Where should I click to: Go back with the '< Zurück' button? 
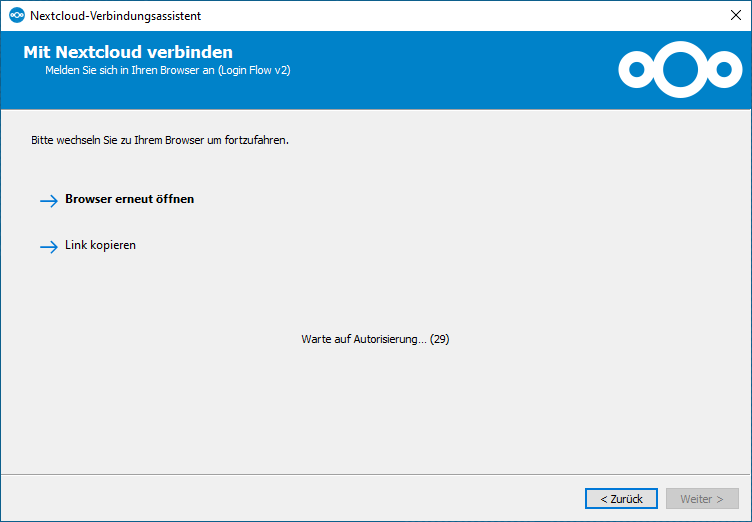click(621, 498)
